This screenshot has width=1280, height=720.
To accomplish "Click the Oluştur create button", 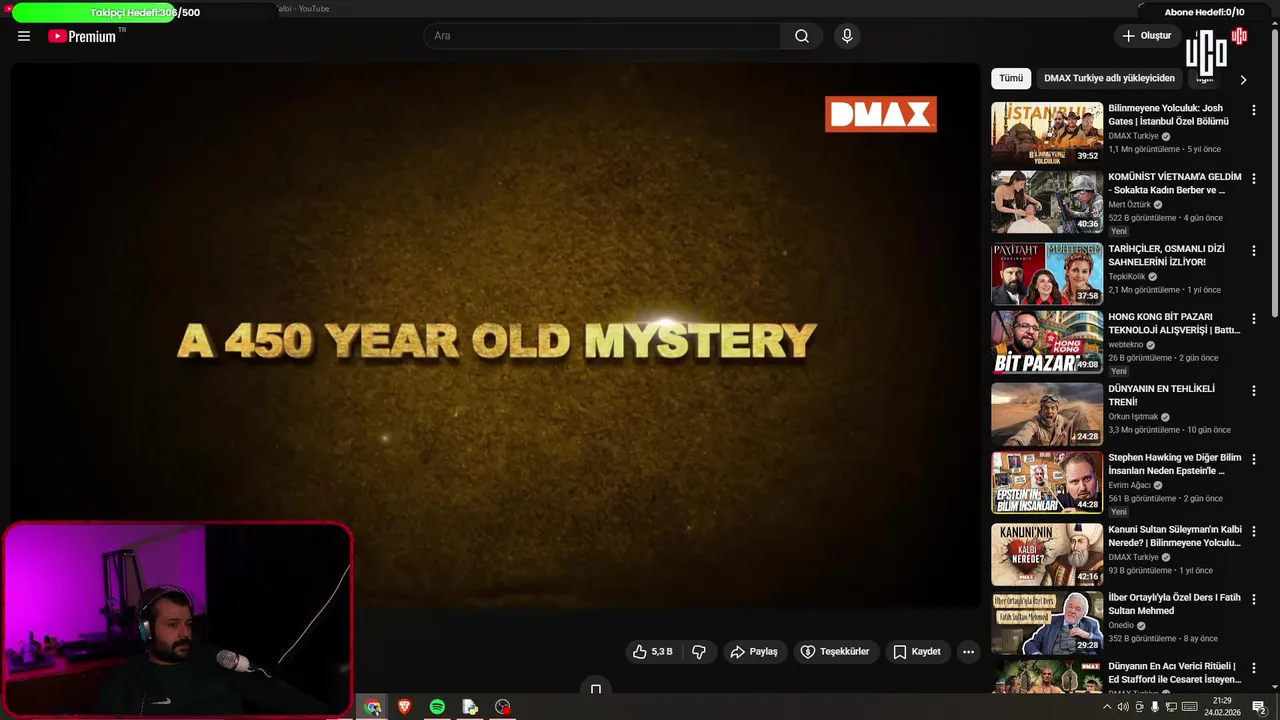I will pos(1147,36).
